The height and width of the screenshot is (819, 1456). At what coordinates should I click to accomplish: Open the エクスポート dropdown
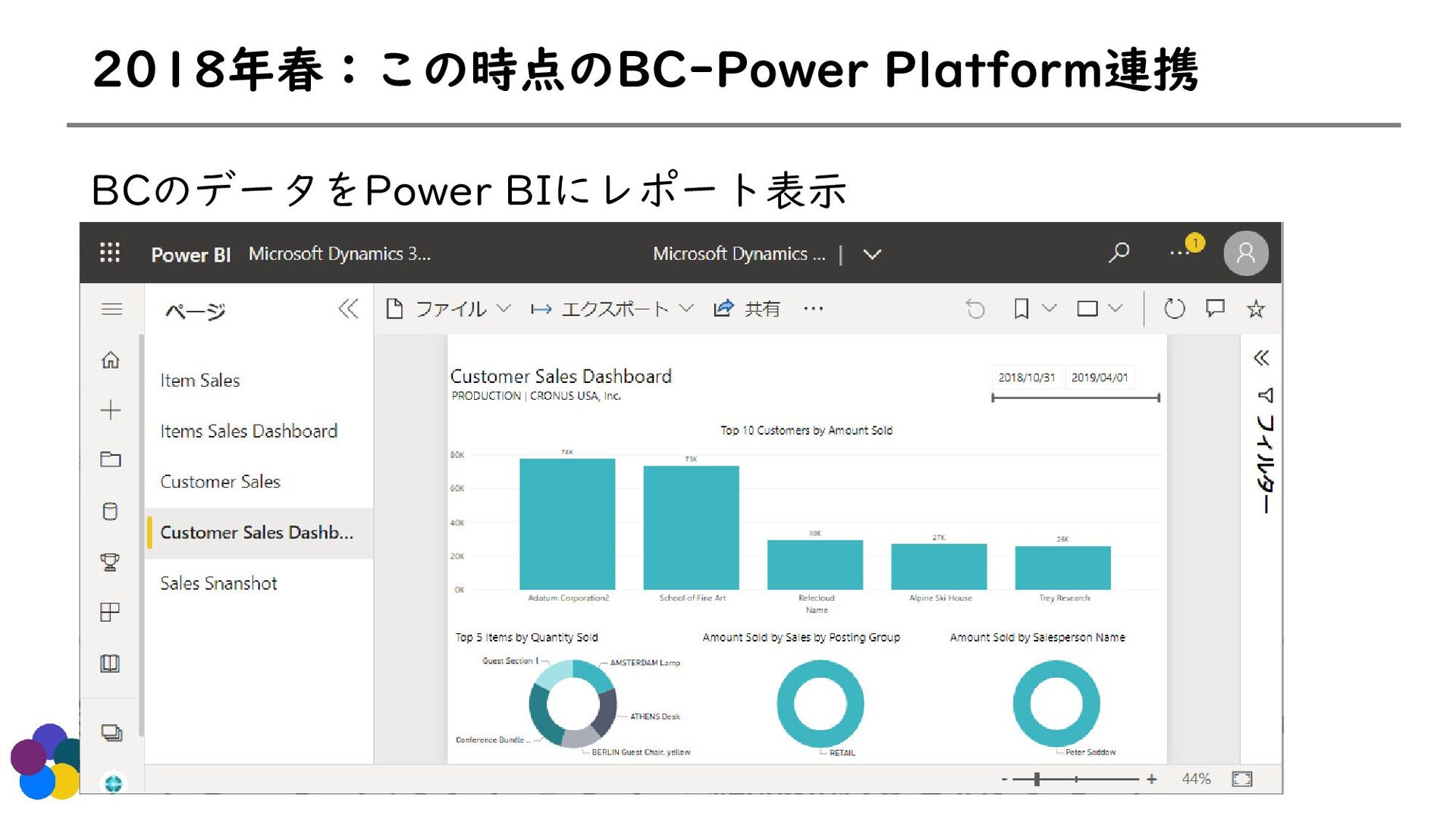point(612,309)
